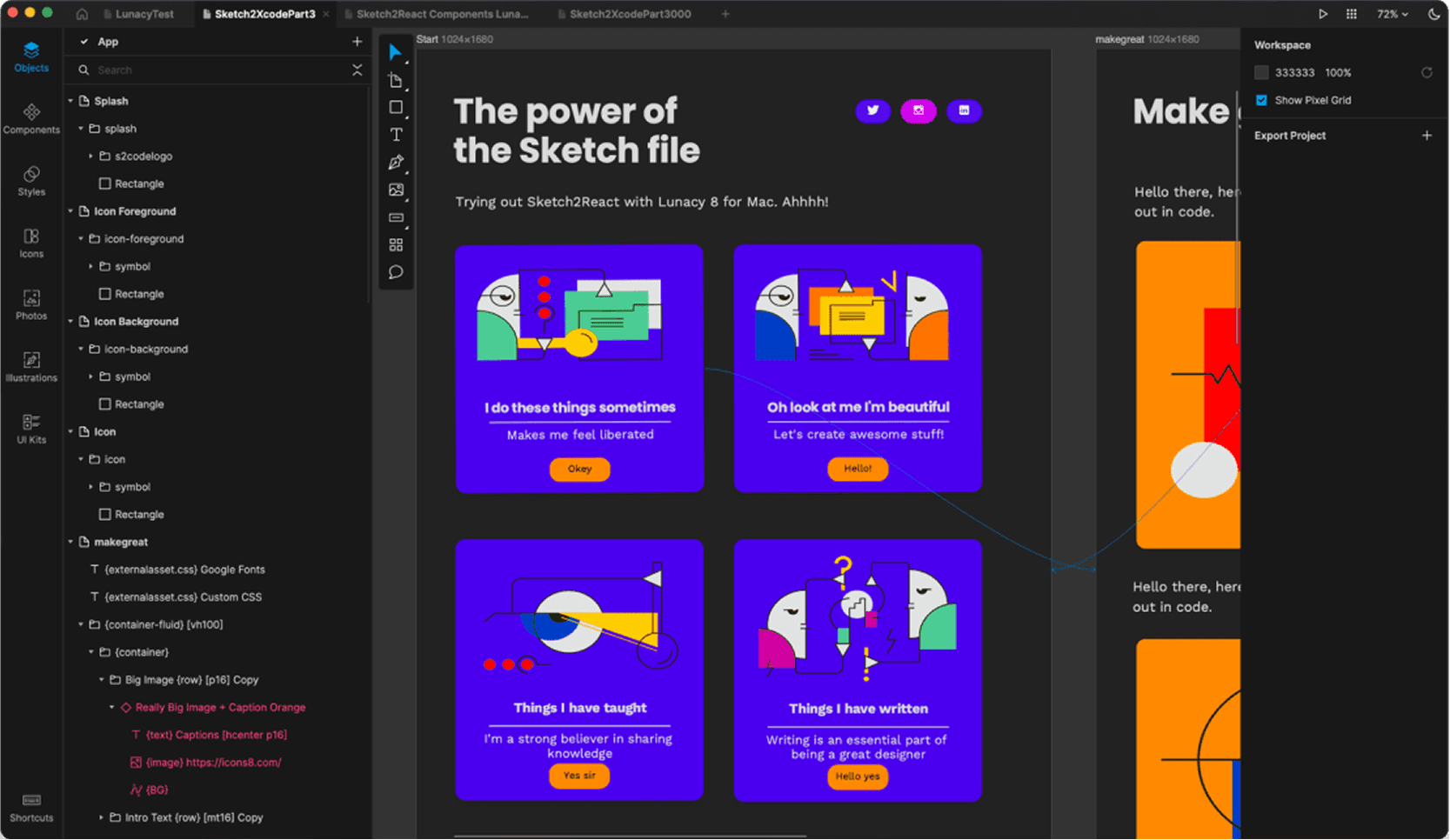Open the Icons library in sidebar
Screen dimensions: 1450x840
pos(31,243)
